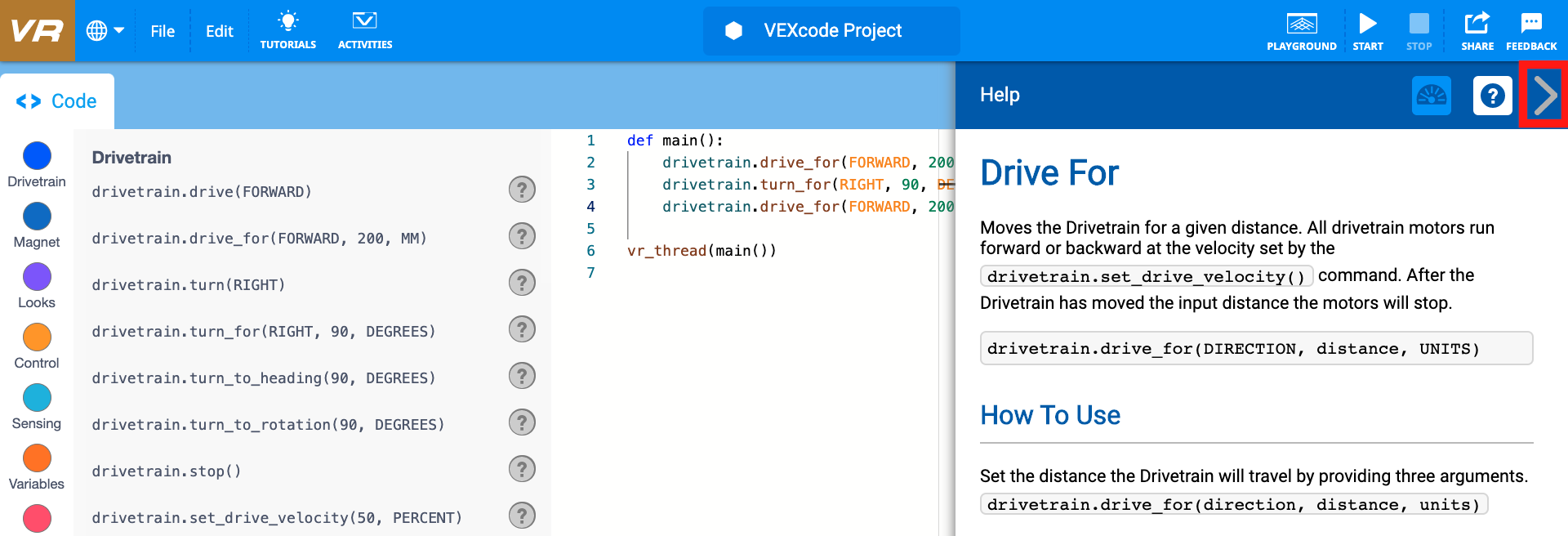Image resolution: width=1568 pixels, height=536 pixels.
Task: Select the Drivetrain category circle
Action: pyautogui.click(x=37, y=156)
